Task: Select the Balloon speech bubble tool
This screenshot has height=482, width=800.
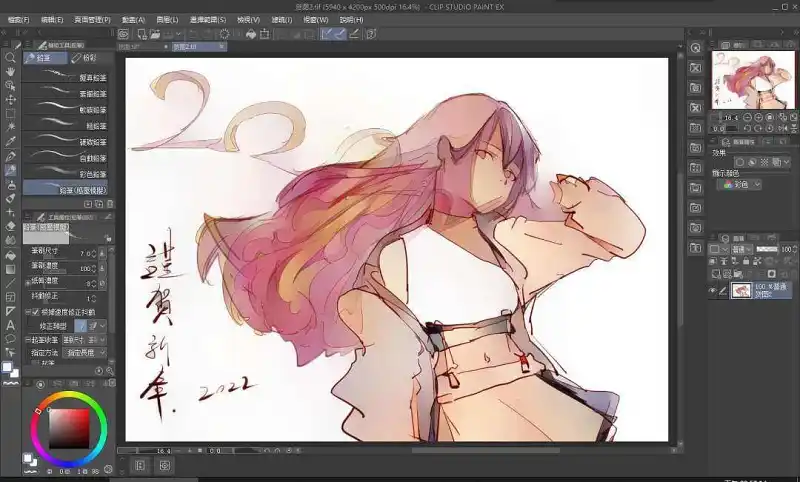Action: coord(10,339)
